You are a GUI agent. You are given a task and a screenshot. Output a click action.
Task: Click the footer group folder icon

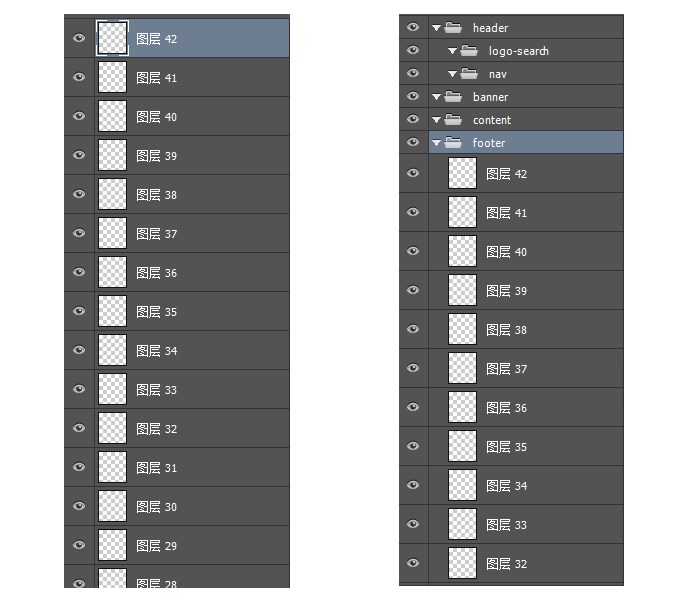point(453,143)
